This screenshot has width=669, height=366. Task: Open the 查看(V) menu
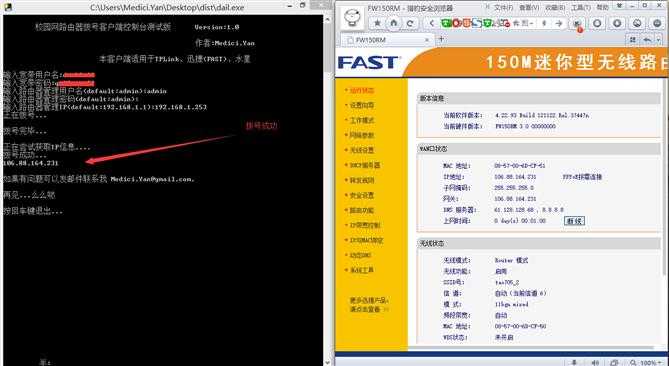(529, 8)
